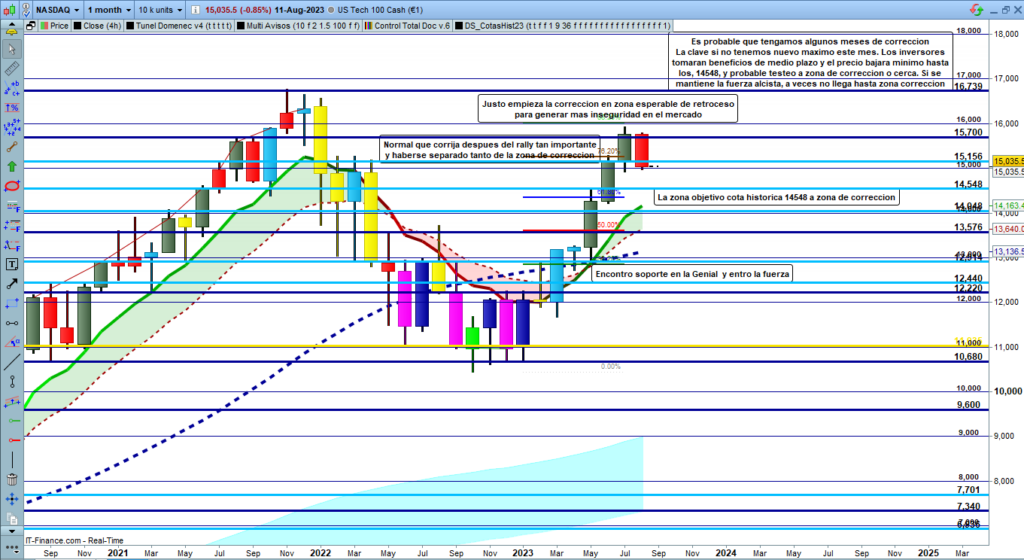
Task: Select the blue move crosshair tool
Action: (x=10, y=498)
